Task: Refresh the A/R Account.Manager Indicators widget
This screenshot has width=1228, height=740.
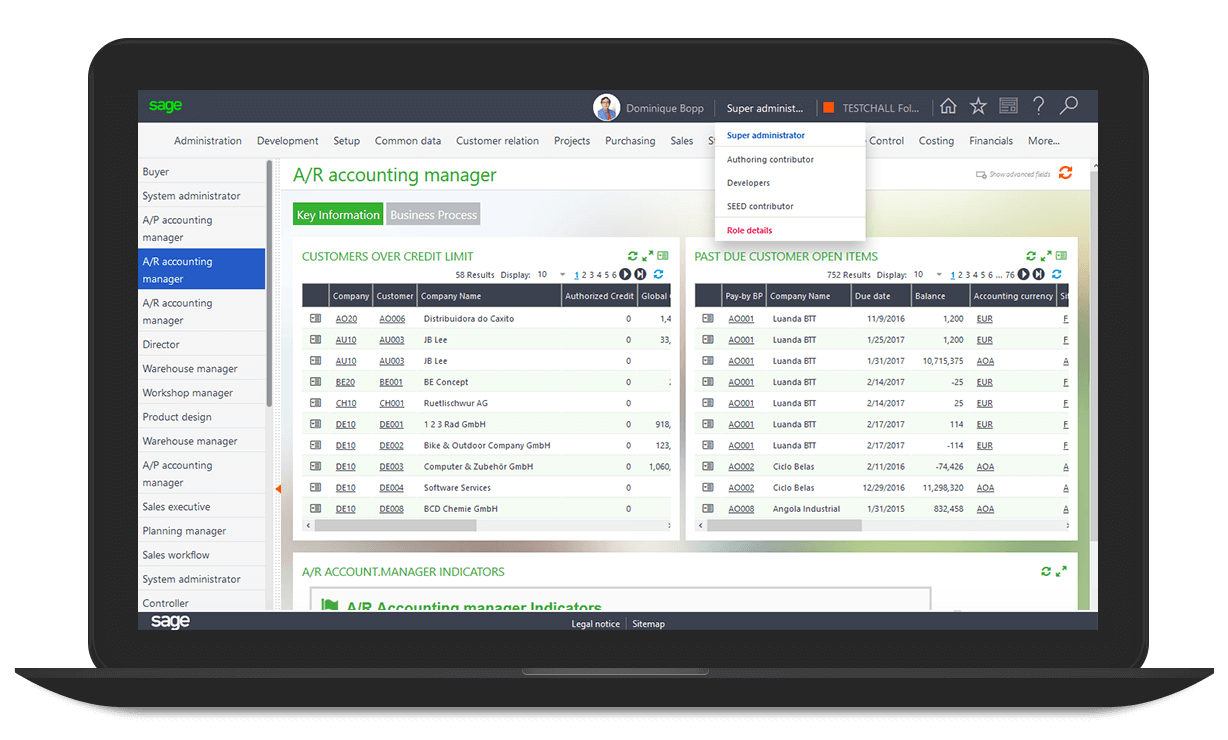Action: pos(1046,571)
